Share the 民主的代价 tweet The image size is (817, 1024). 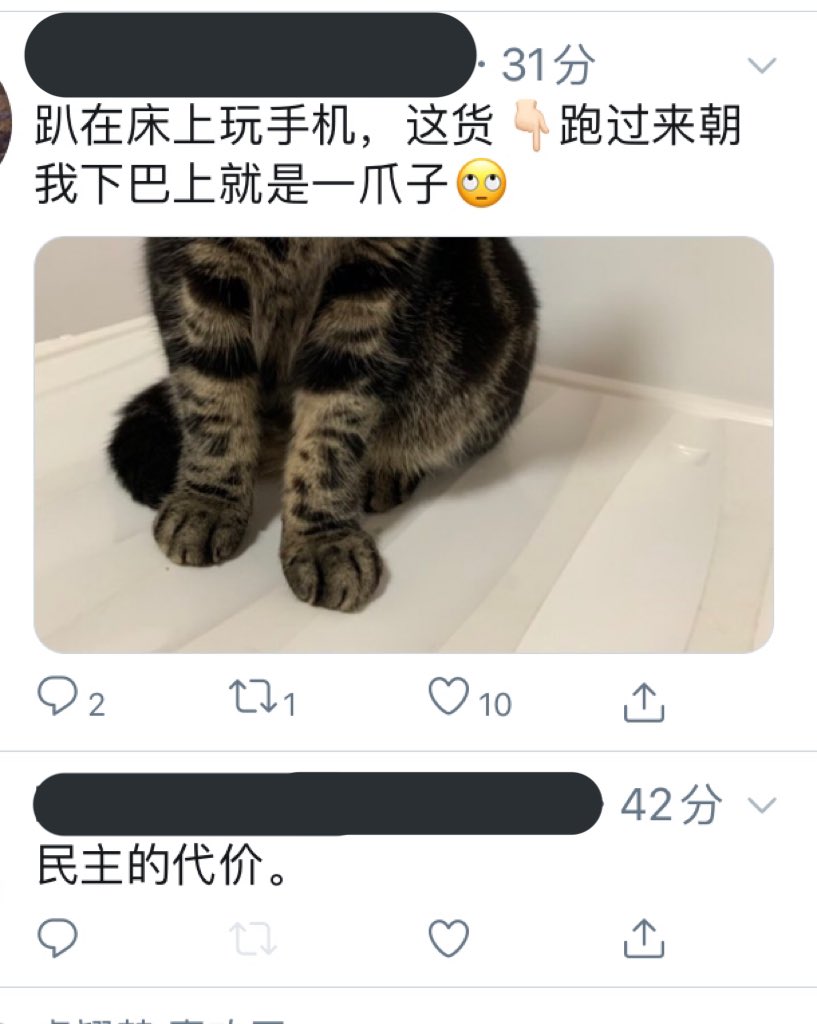[x=644, y=938]
